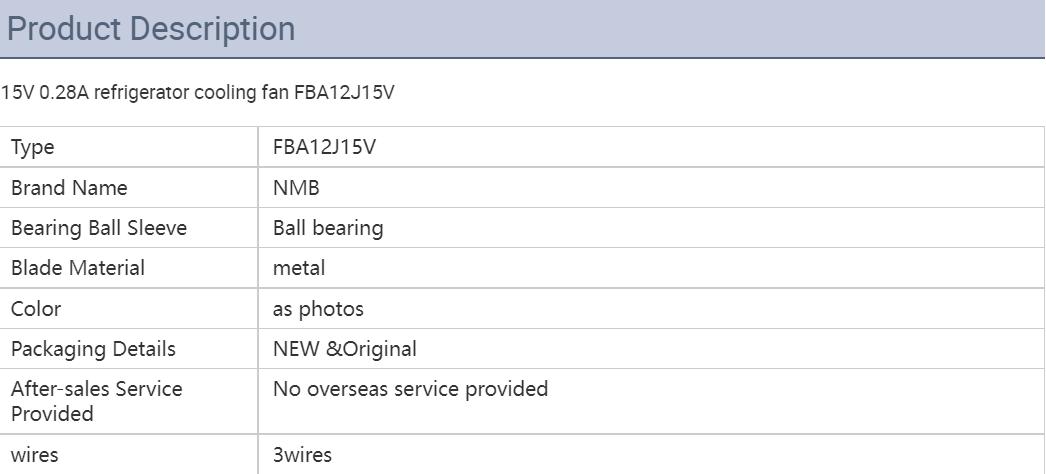Click the 'as photos' value cell
Image resolution: width=1046 pixels, height=474 pixels.
[x=318, y=309]
